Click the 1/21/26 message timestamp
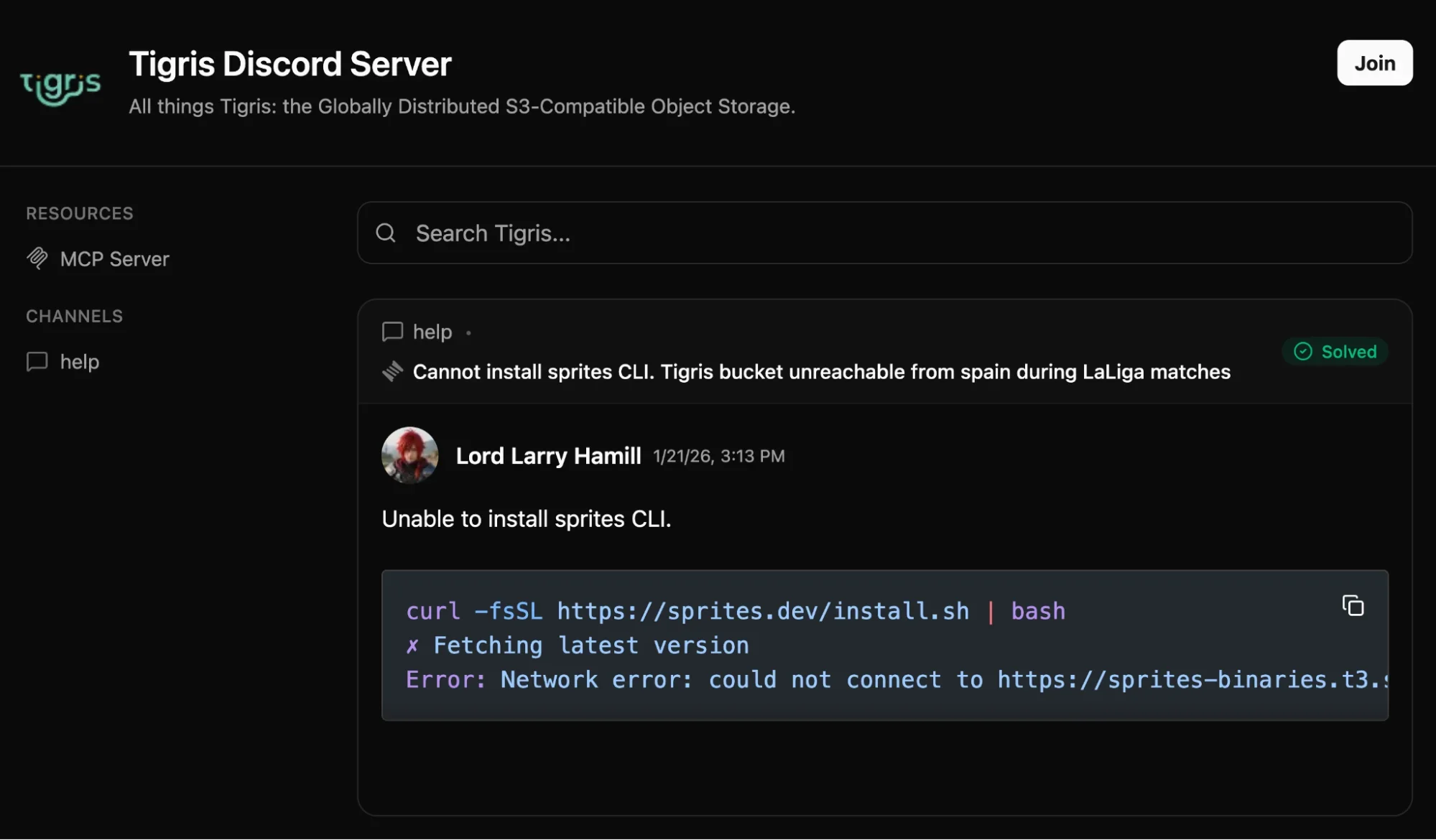 [x=718, y=456]
